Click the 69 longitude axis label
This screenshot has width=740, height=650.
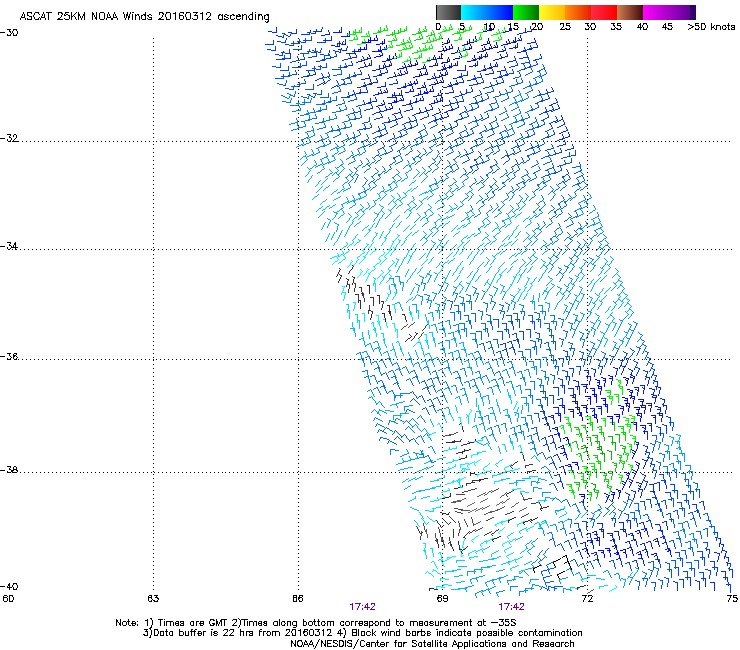pos(442,599)
